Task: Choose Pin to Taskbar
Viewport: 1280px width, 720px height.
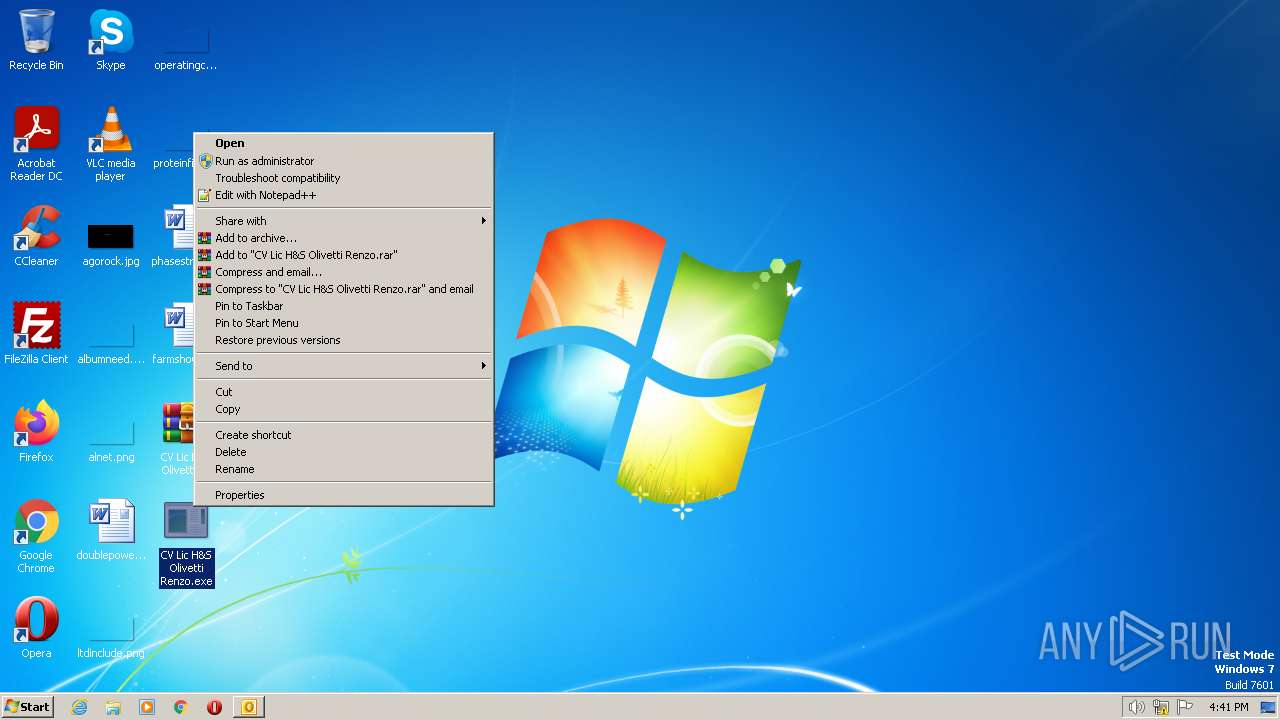Action: click(343, 306)
